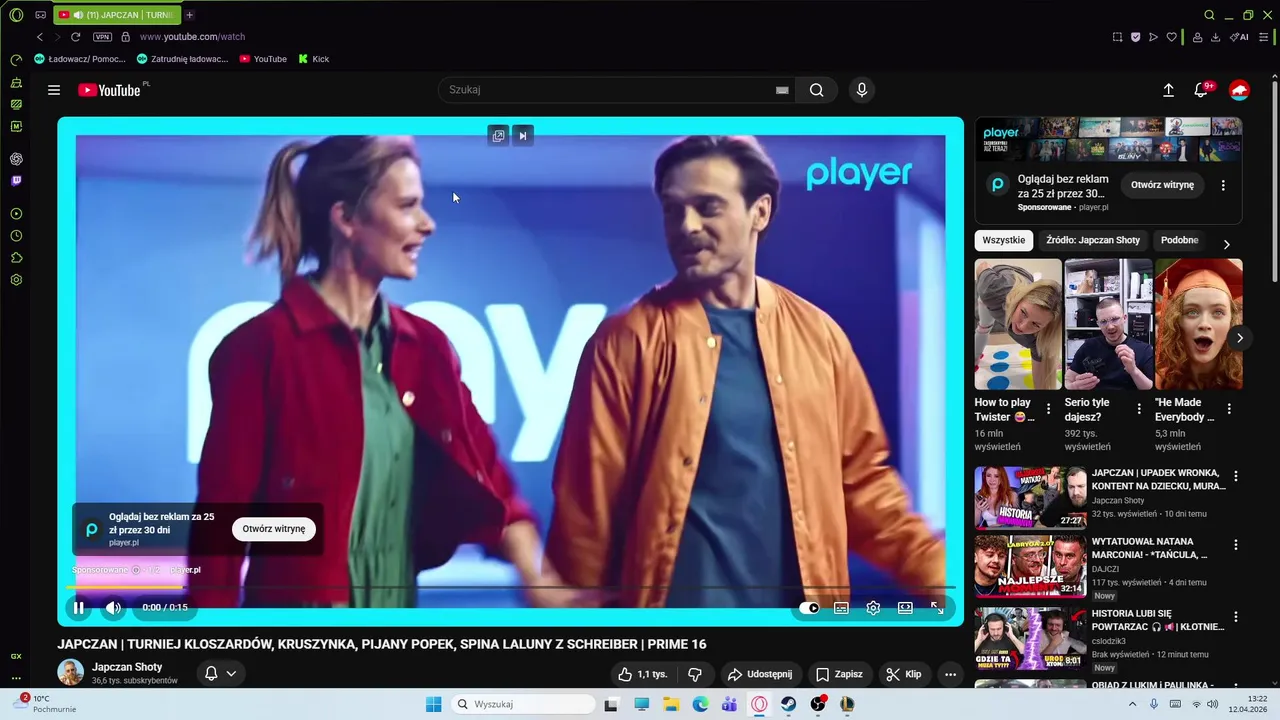Open the video player settings gear

[873, 608]
